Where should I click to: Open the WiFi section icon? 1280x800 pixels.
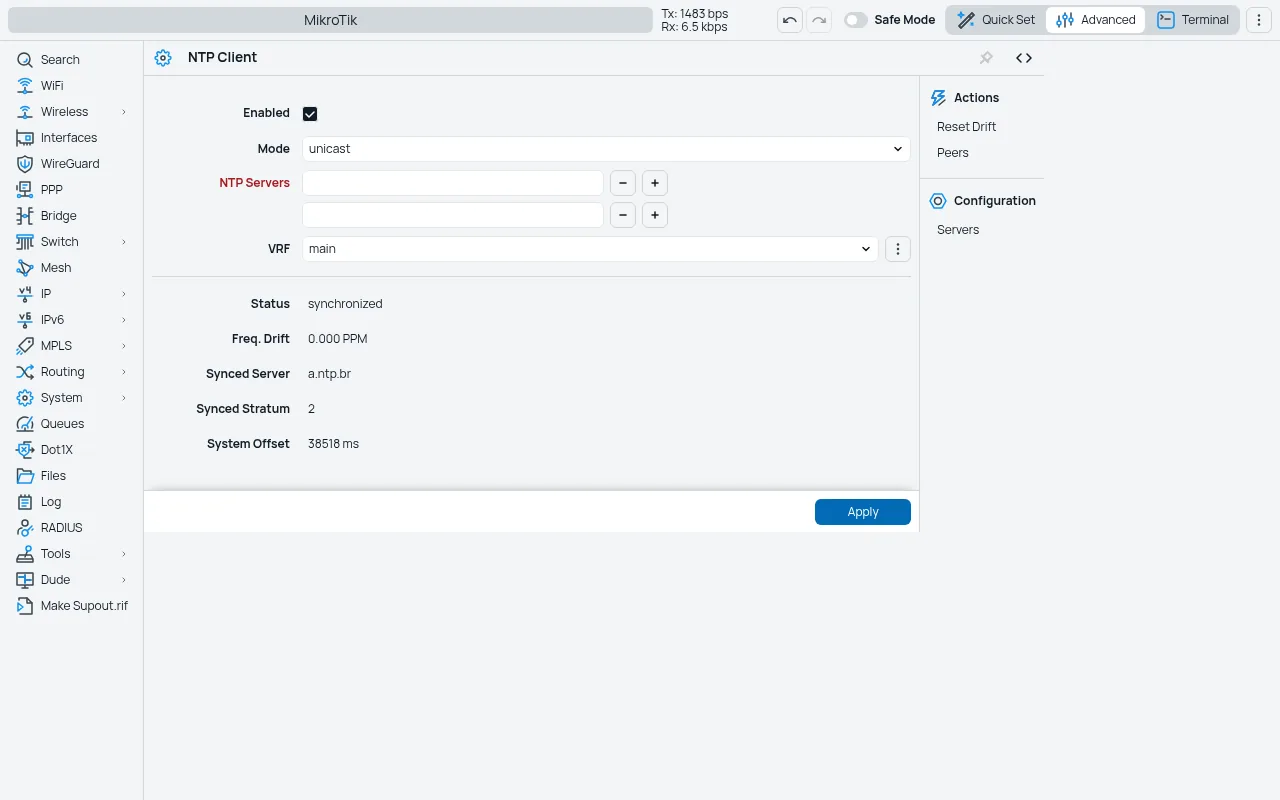25,86
